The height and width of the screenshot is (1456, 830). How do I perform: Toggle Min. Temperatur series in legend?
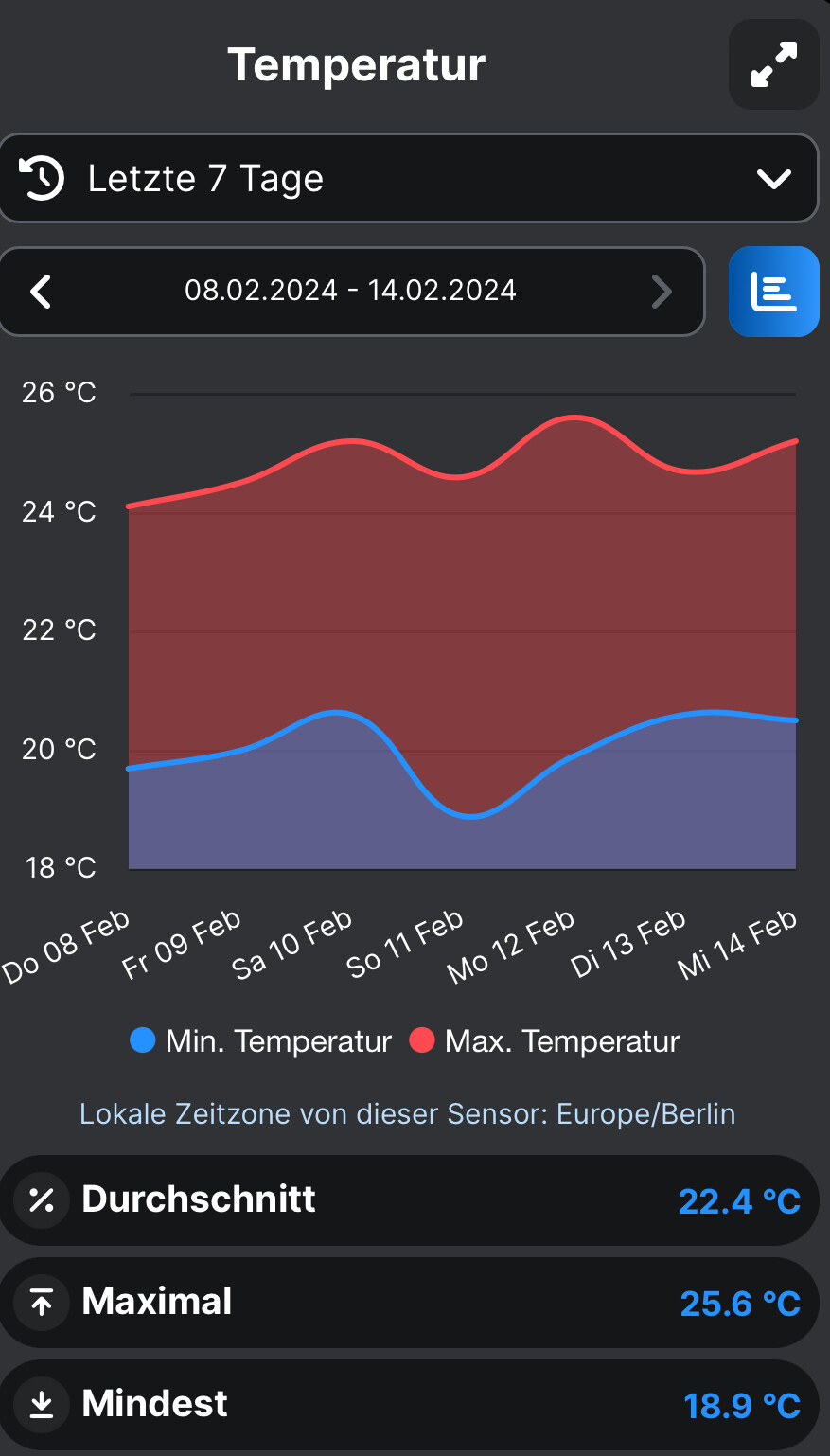pos(278,1041)
